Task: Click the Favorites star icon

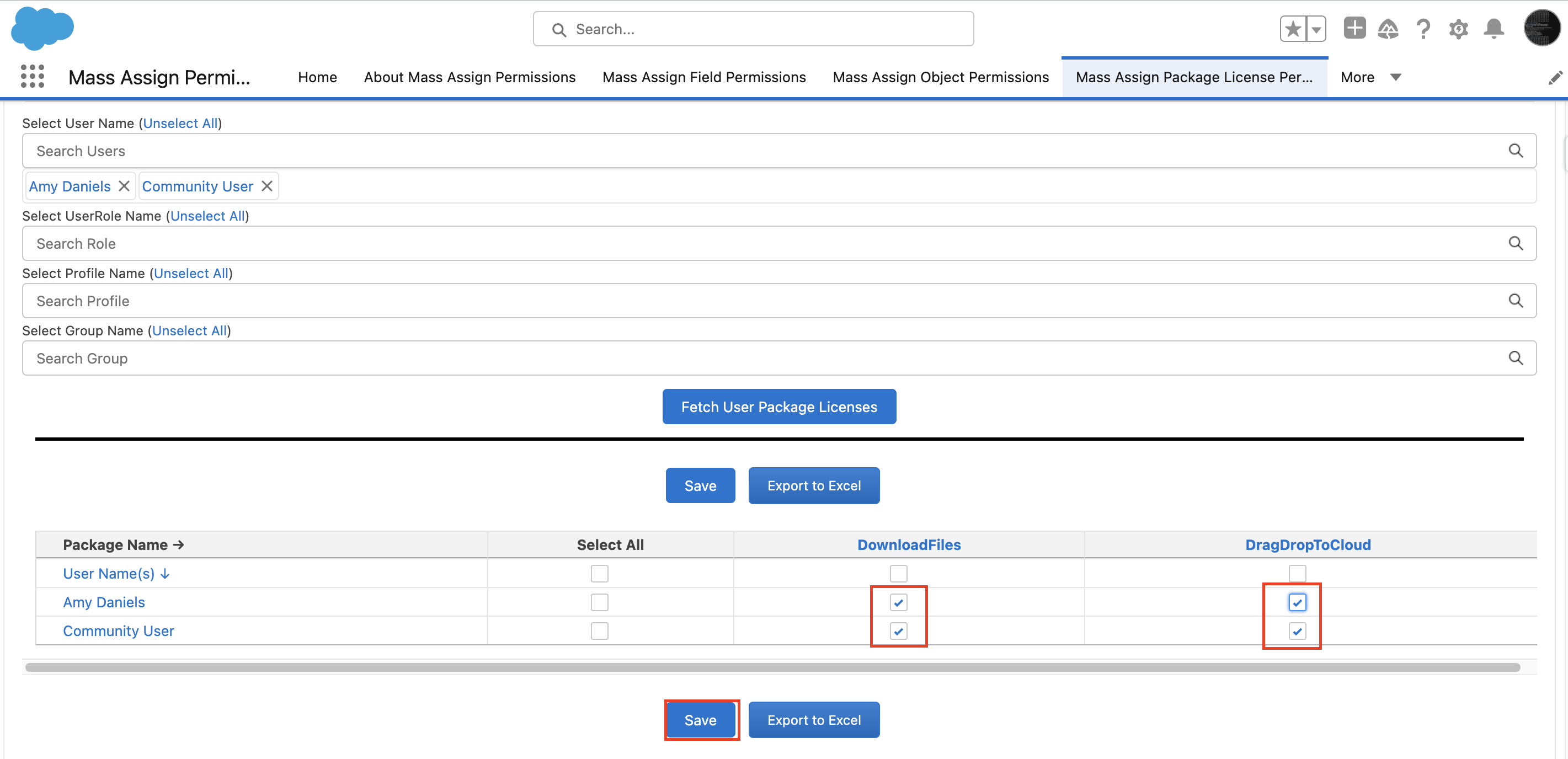Action: (1293, 29)
